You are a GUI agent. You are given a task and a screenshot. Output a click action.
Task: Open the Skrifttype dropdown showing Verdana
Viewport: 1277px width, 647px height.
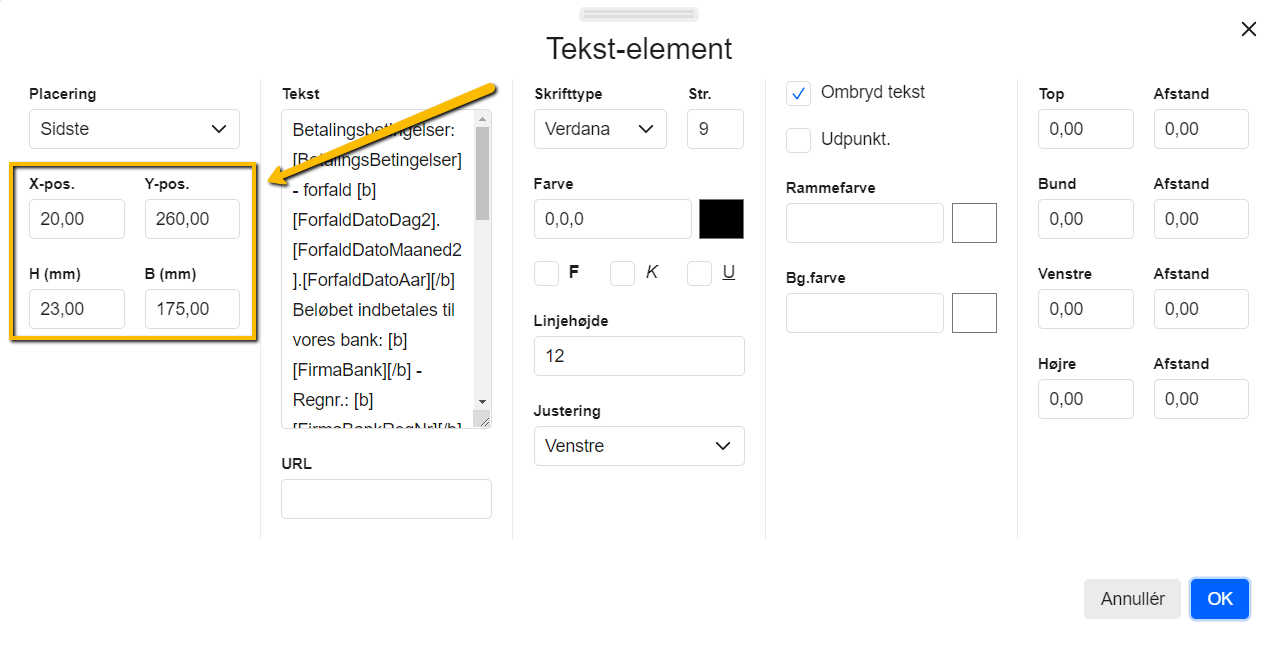tap(600, 129)
